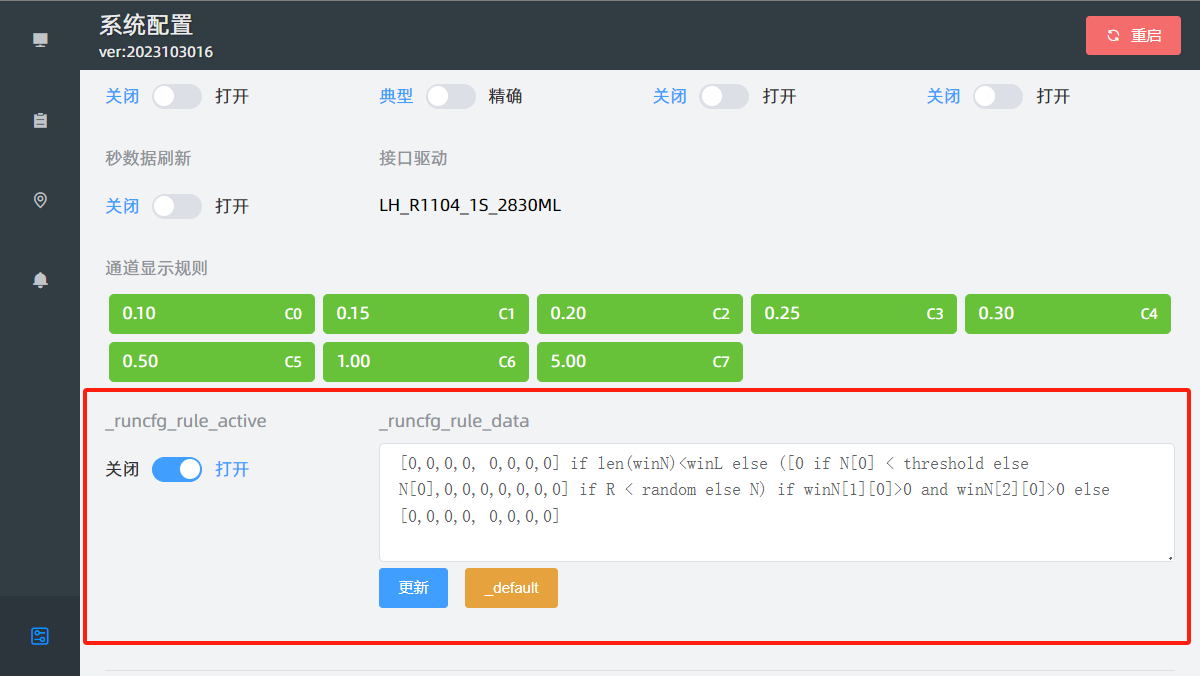Click the orange _default button
Screen dimensions: 1200x676
511,588
